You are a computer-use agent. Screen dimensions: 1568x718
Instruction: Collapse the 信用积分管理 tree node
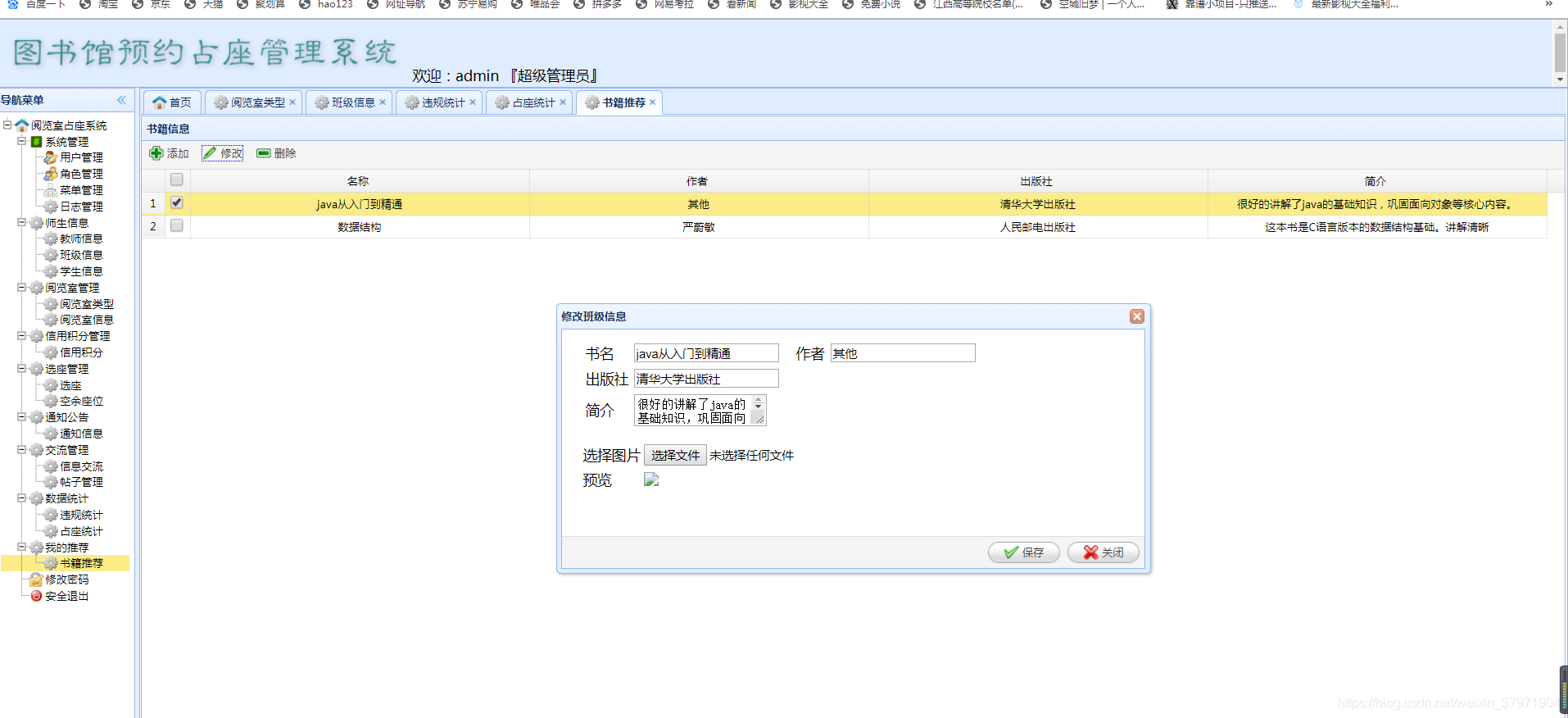[22, 336]
